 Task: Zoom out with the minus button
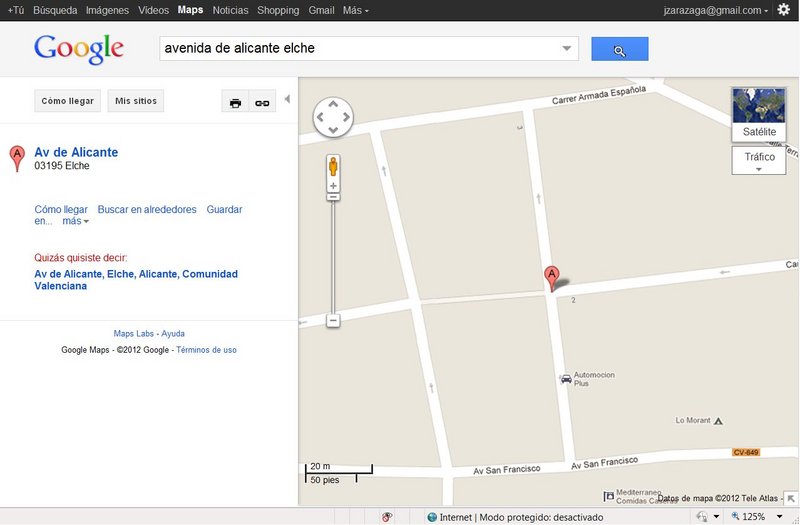point(333,320)
